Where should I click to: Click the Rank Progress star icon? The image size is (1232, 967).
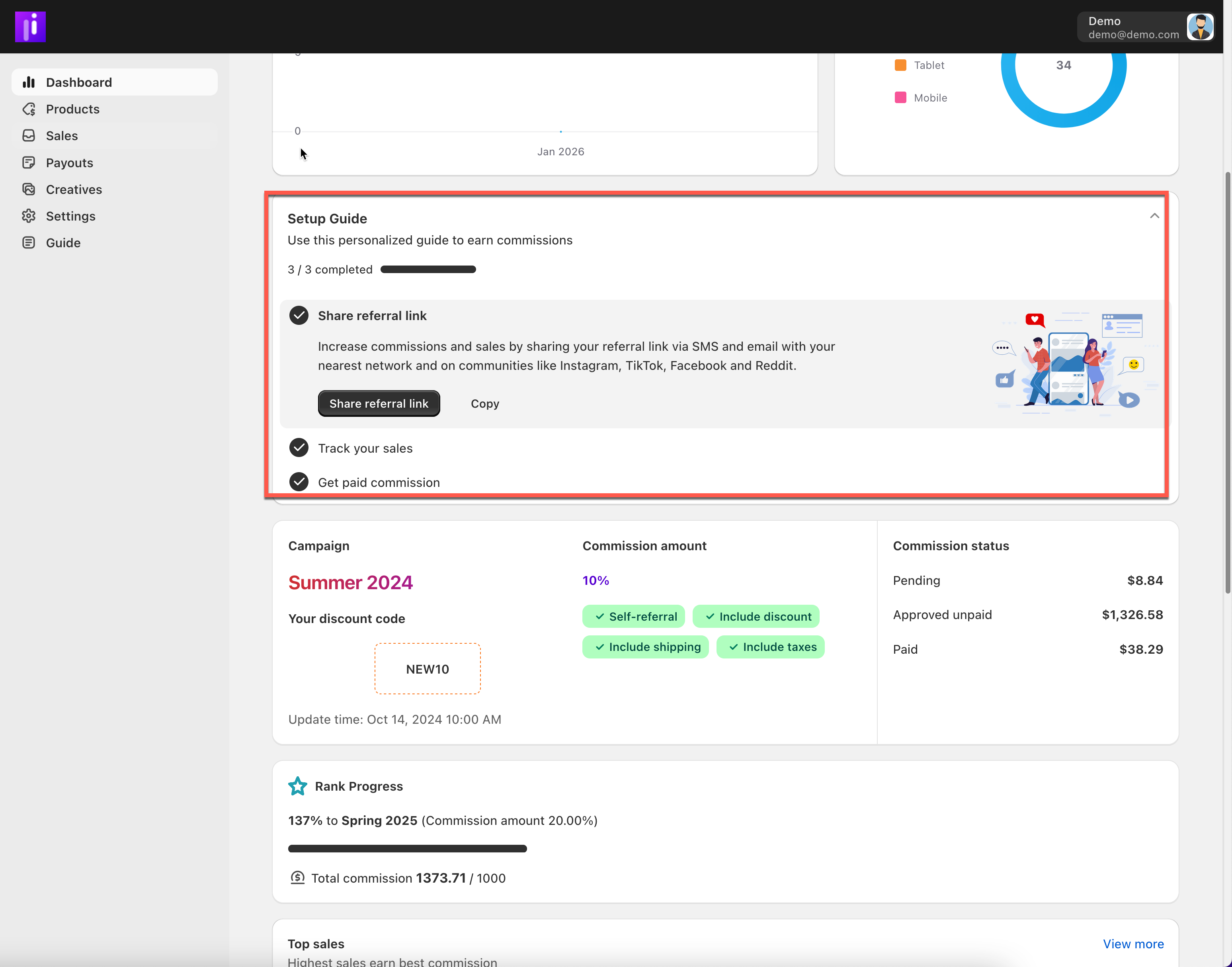[297, 786]
